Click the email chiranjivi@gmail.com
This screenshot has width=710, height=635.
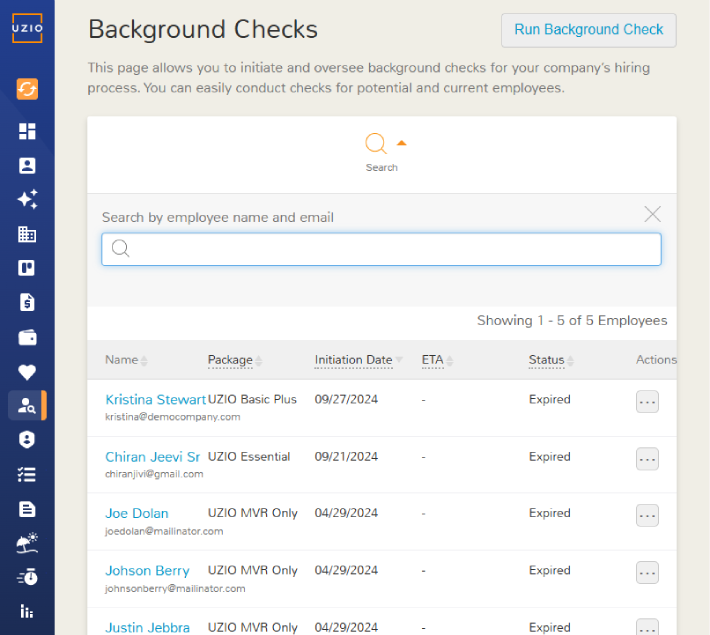(x=154, y=474)
